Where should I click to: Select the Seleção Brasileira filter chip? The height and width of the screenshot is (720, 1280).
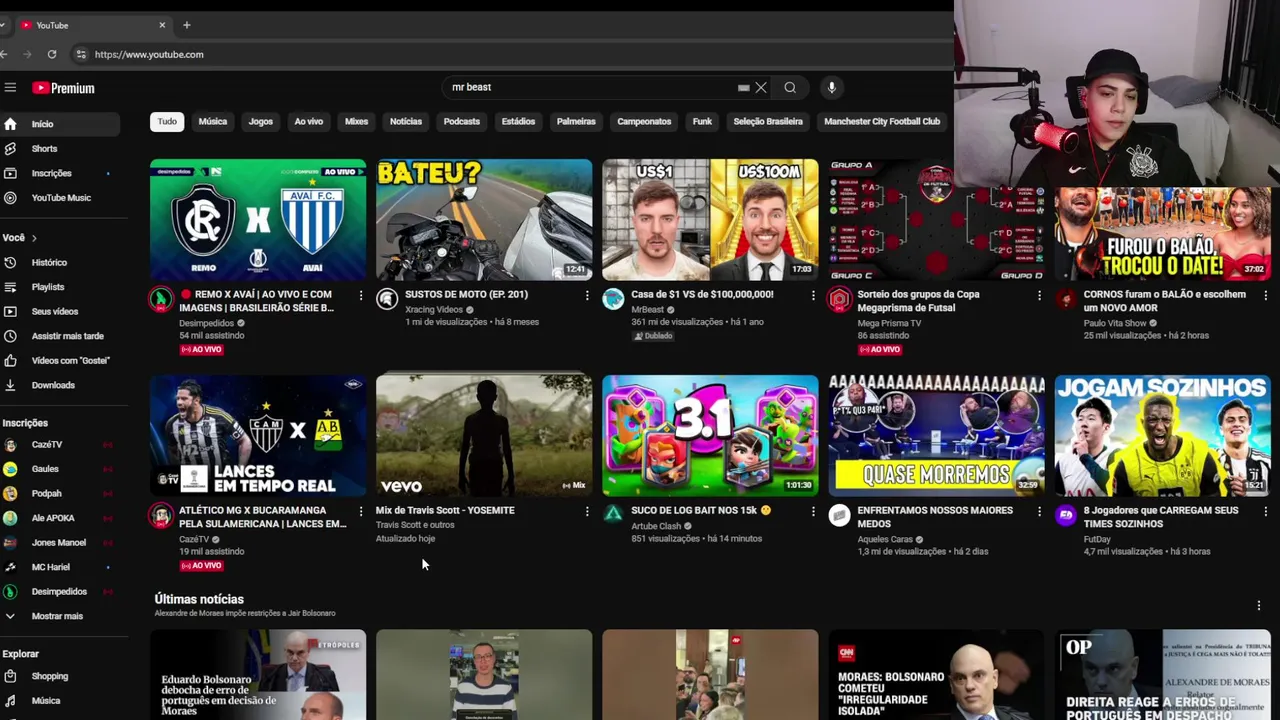pos(768,122)
